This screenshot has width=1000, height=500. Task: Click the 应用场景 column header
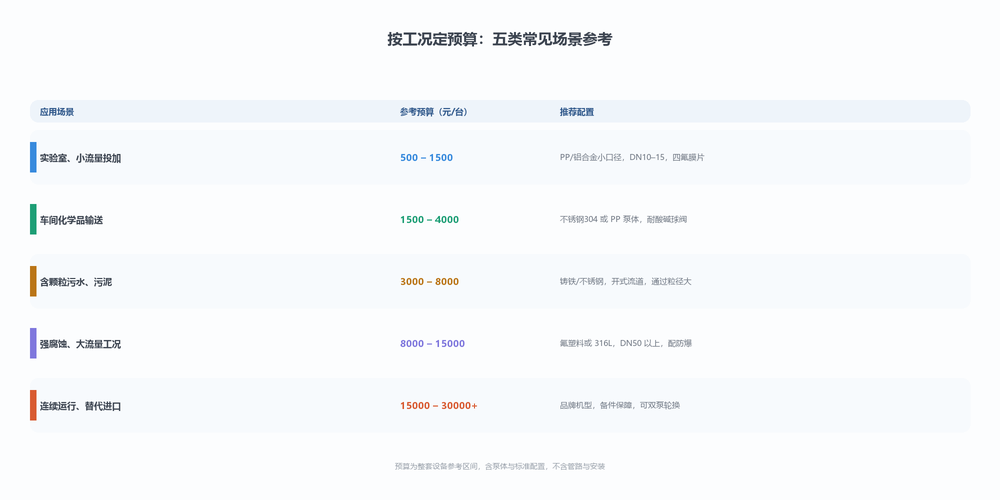pyautogui.click(x=57, y=112)
